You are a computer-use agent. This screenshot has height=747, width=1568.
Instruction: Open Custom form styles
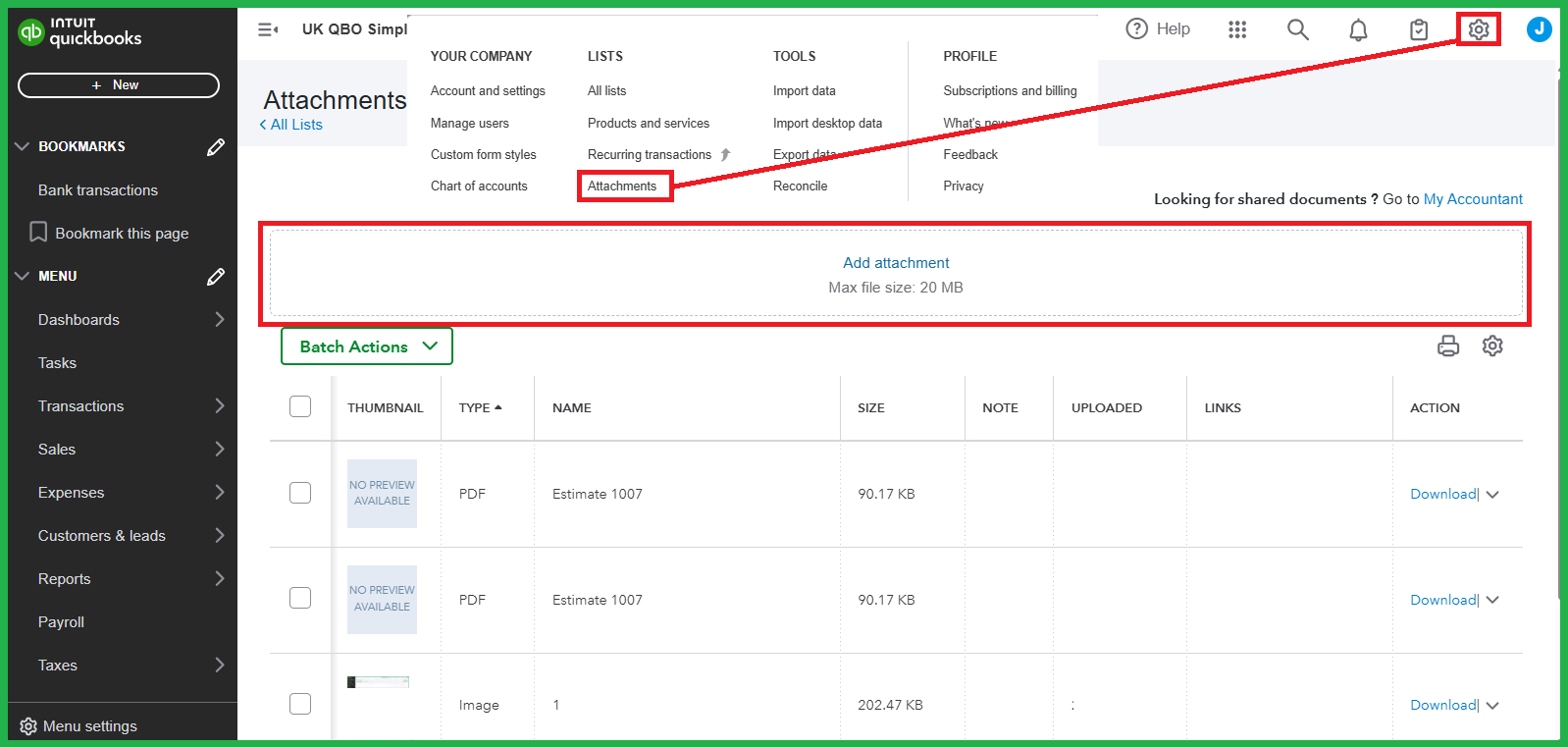click(484, 154)
